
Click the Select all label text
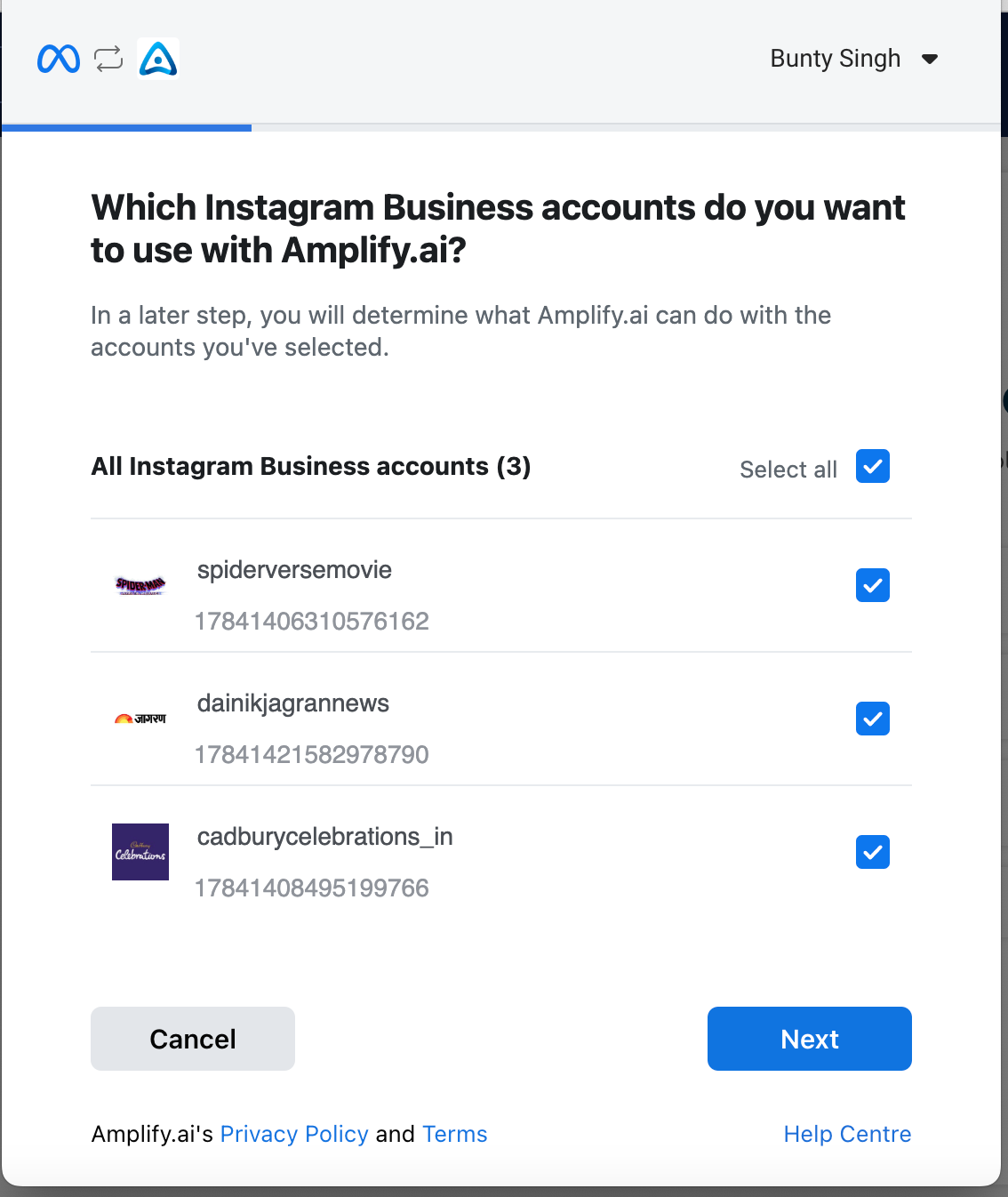click(788, 470)
